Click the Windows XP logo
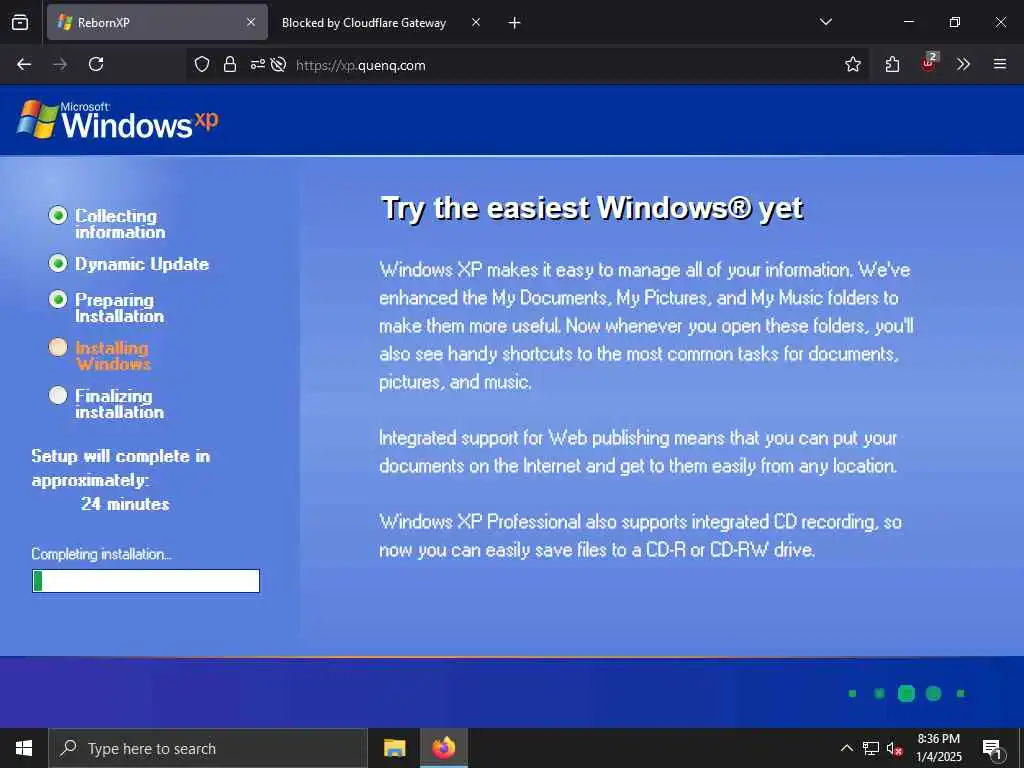This screenshot has height=768, width=1024. coord(118,120)
